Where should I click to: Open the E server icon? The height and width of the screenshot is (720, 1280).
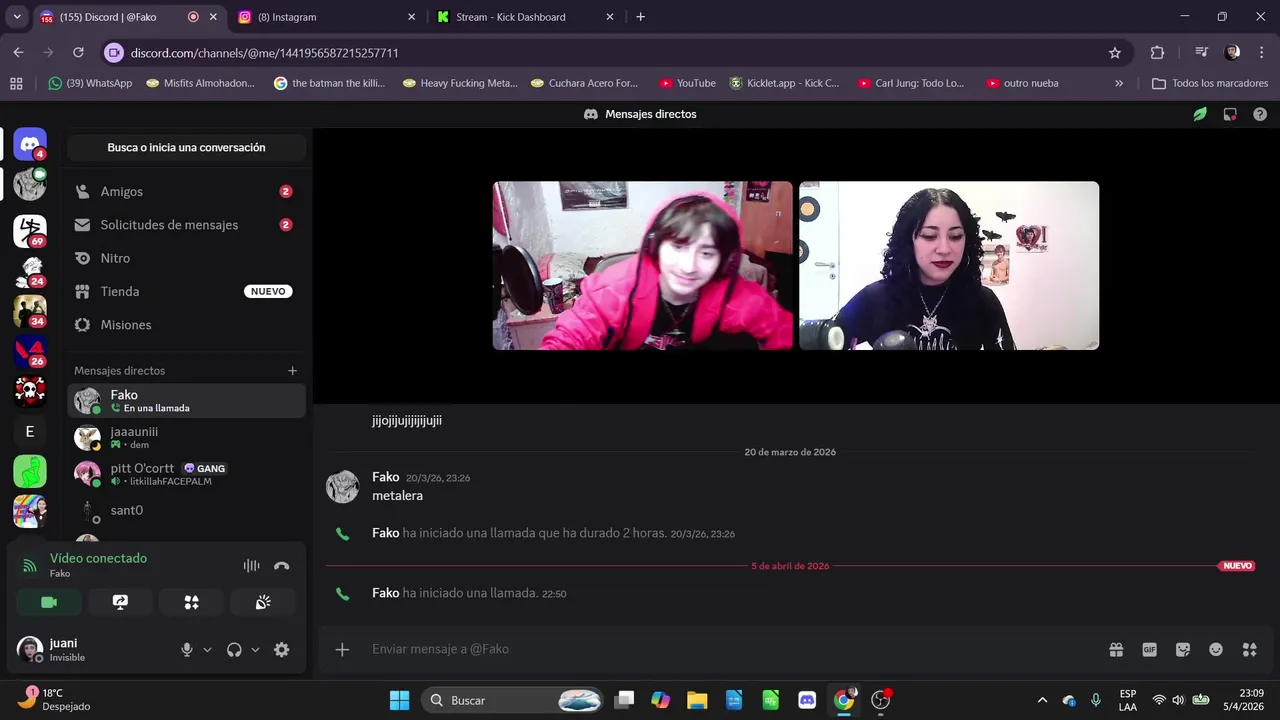[x=29, y=432]
